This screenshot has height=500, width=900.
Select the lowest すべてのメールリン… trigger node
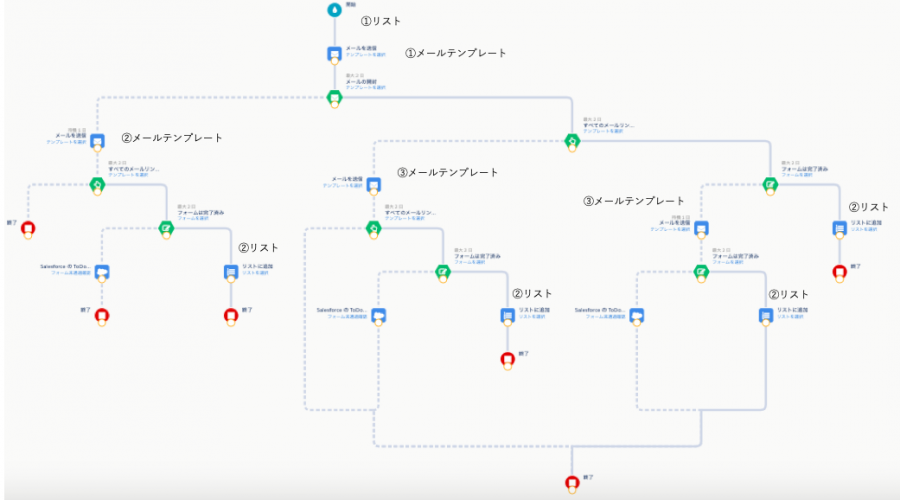(374, 228)
